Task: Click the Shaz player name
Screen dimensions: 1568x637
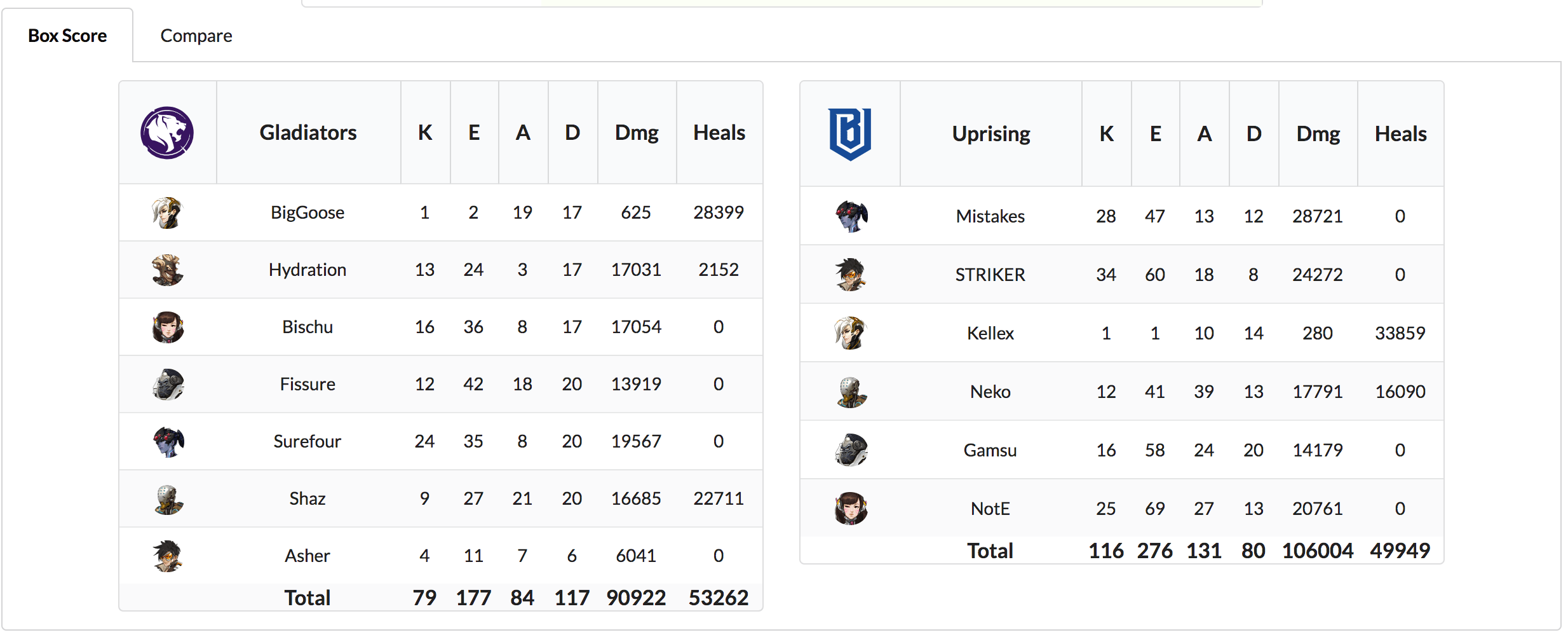Action: pyautogui.click(x=308, y=498)
